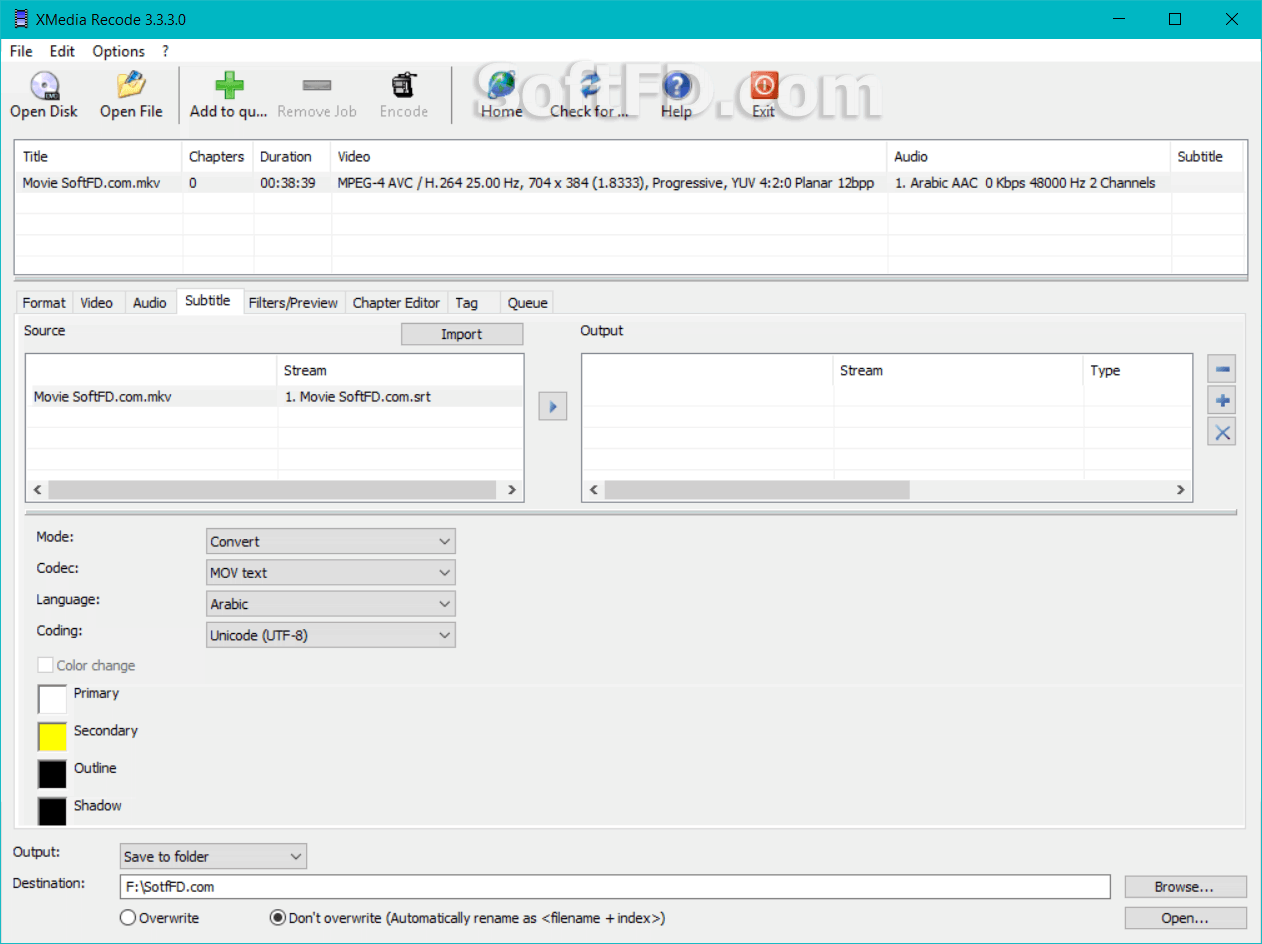Select the Subtitle tab

pyautogui.click(x=209, y=301)
